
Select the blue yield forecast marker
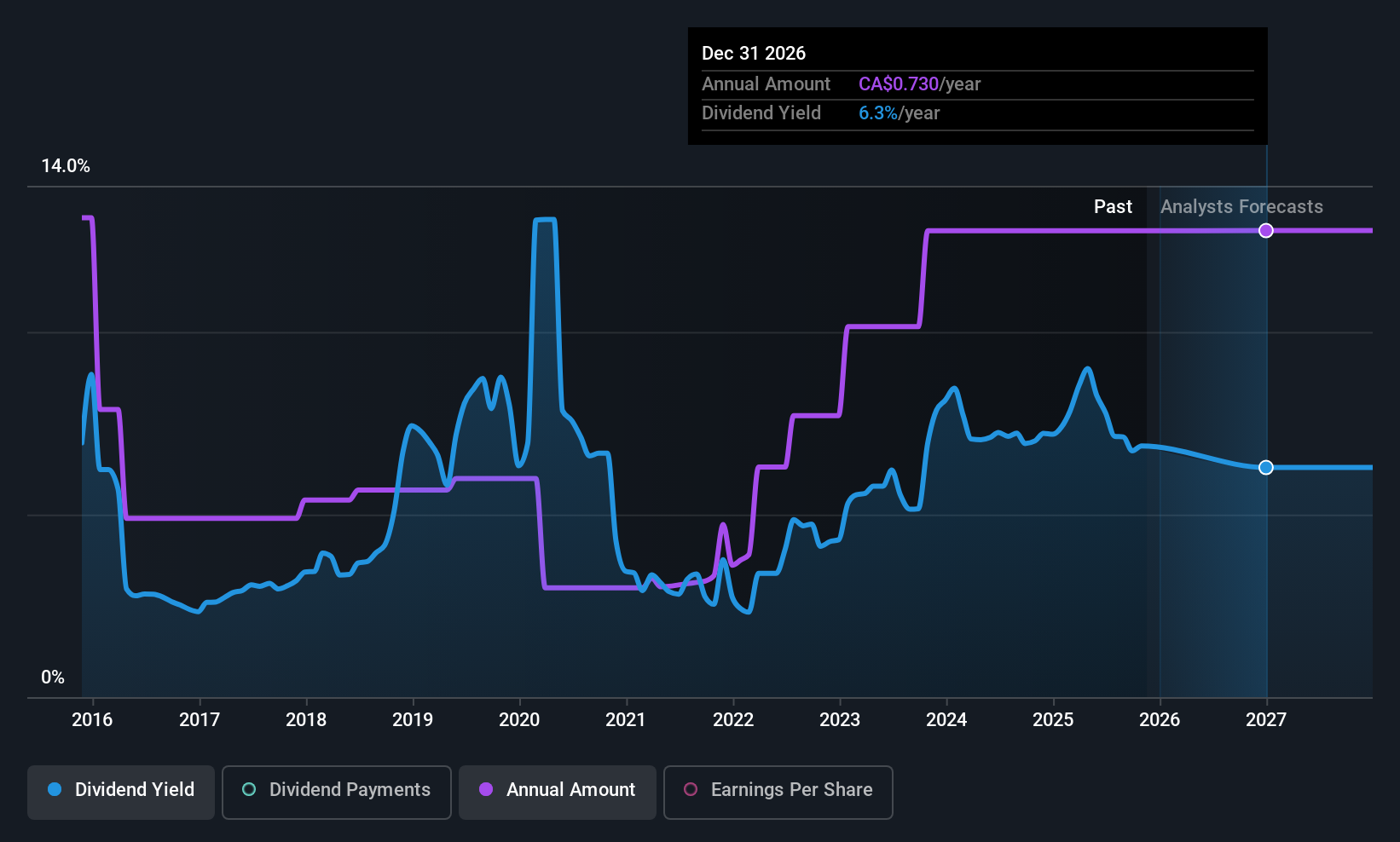pyautogui.click(x=1265, y=467)
